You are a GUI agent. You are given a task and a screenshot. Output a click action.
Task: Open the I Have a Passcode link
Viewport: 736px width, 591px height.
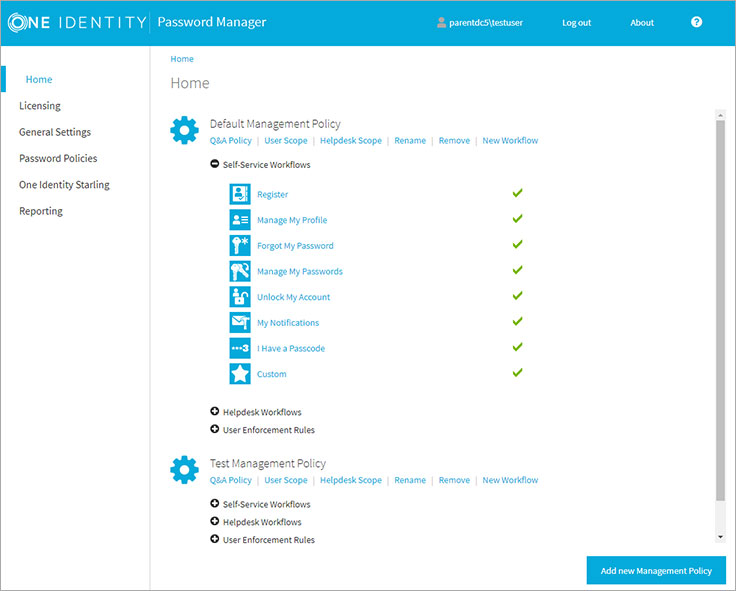pos(291,348)
